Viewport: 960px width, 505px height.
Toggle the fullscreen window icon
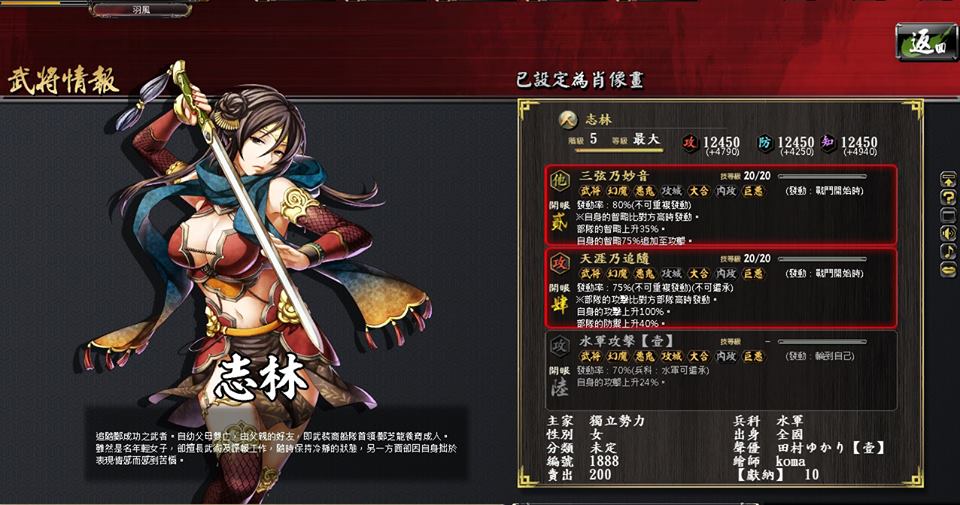pyautogui.click(x=948, y=215)
